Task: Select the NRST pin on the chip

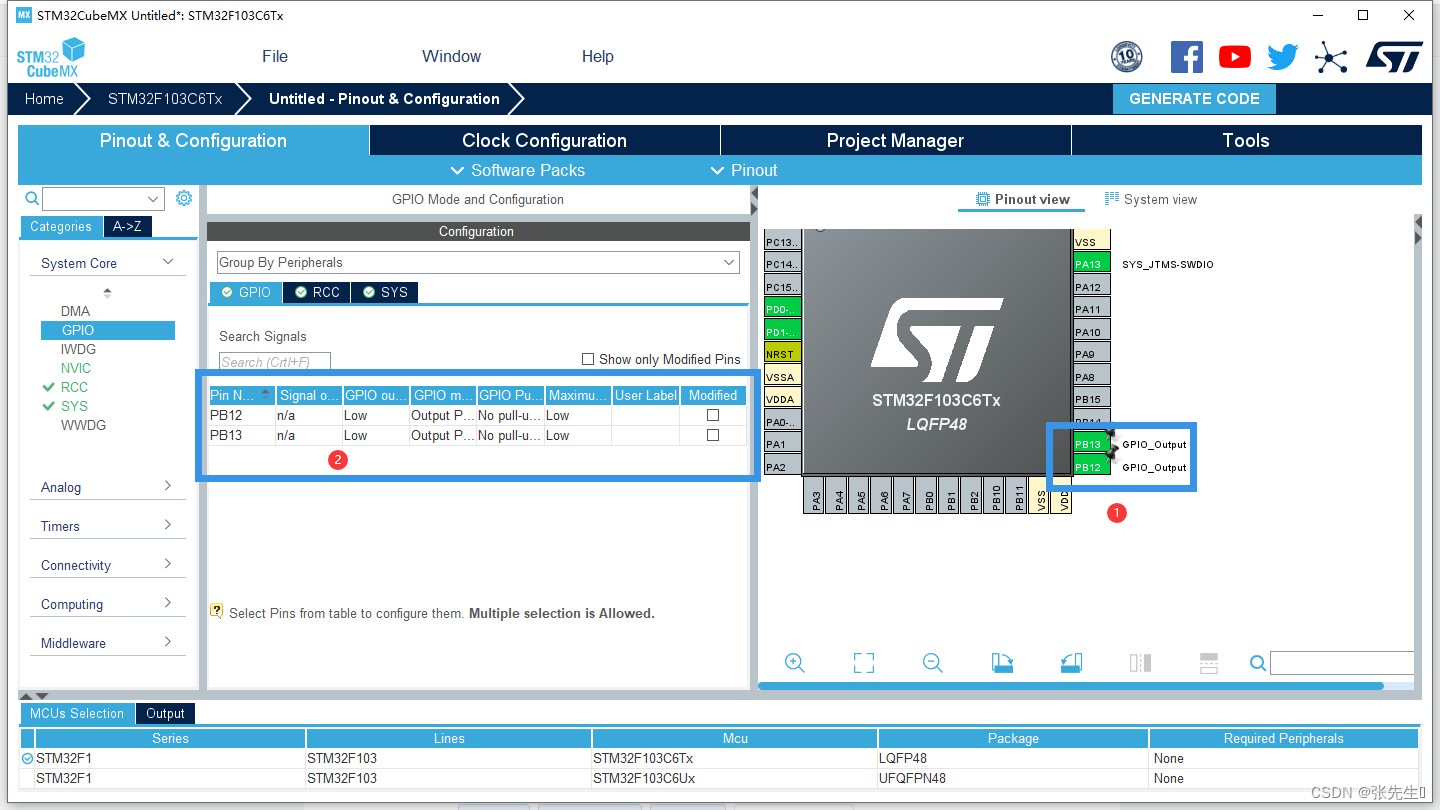Action: (x=782, y=353)
